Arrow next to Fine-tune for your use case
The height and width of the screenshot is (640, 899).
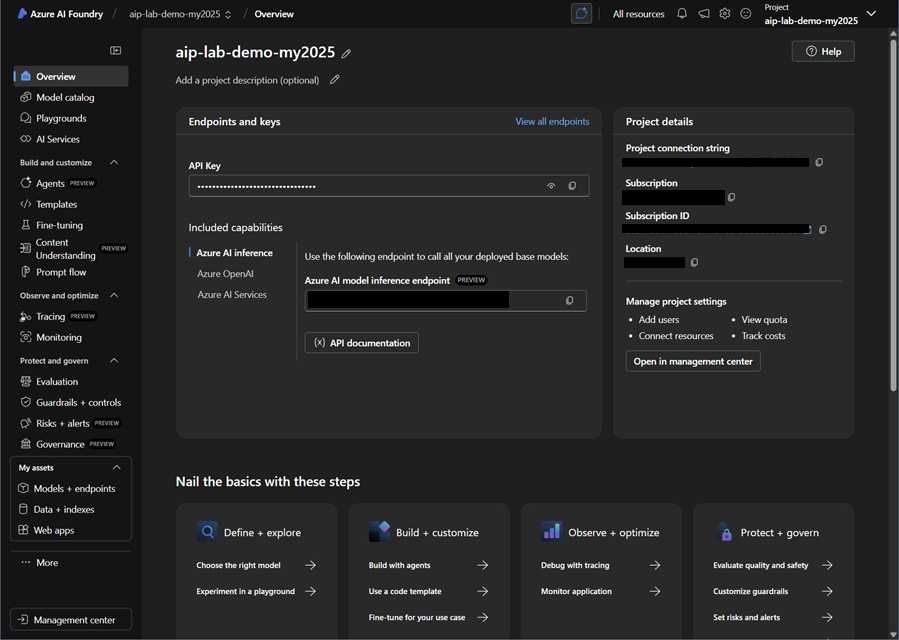tap(483, 618)
